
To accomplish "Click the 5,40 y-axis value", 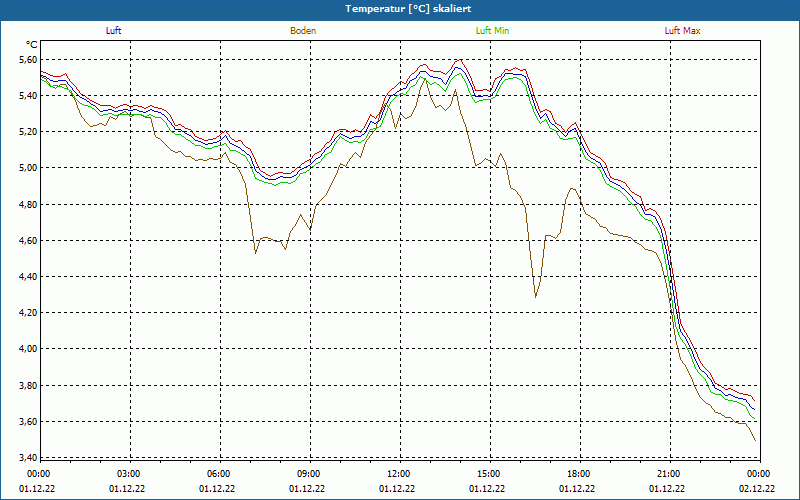I will (29, 96).
